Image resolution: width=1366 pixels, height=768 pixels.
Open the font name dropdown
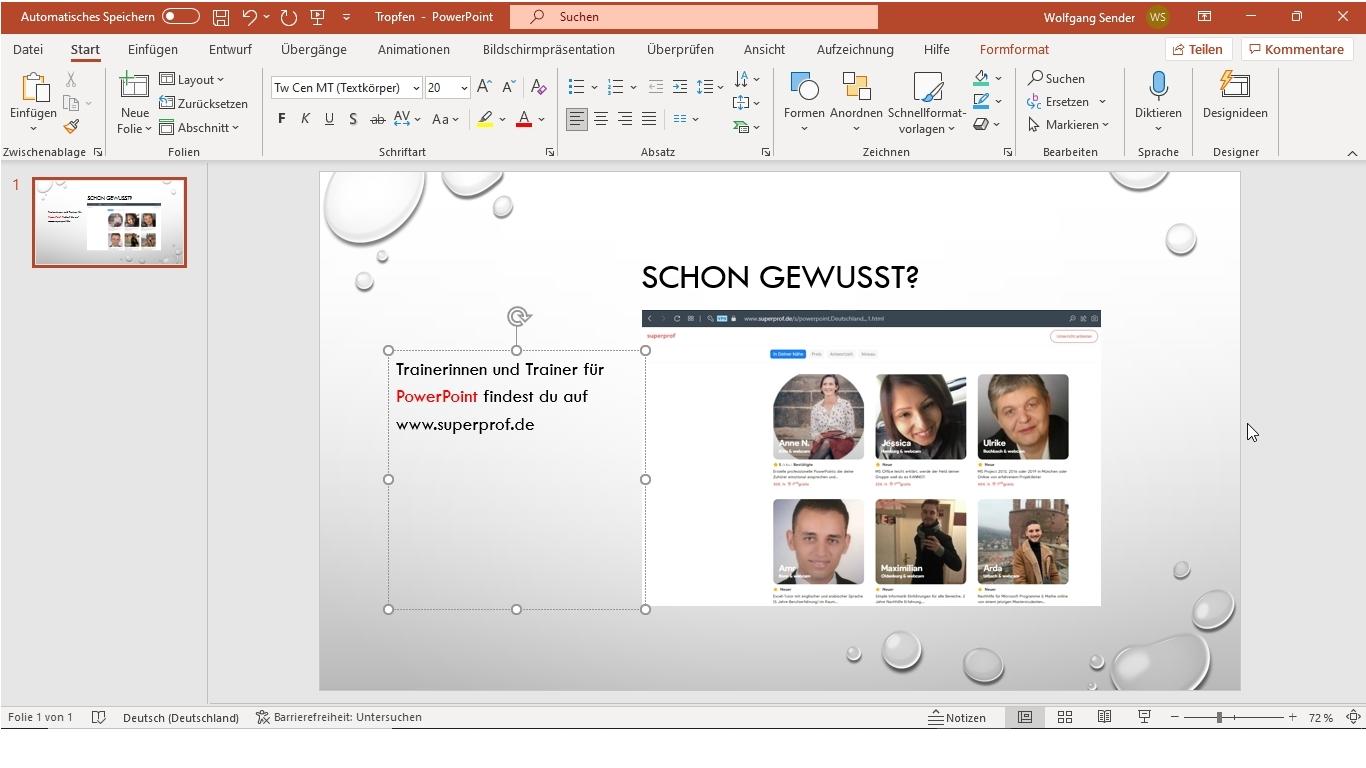coord(416,88)
